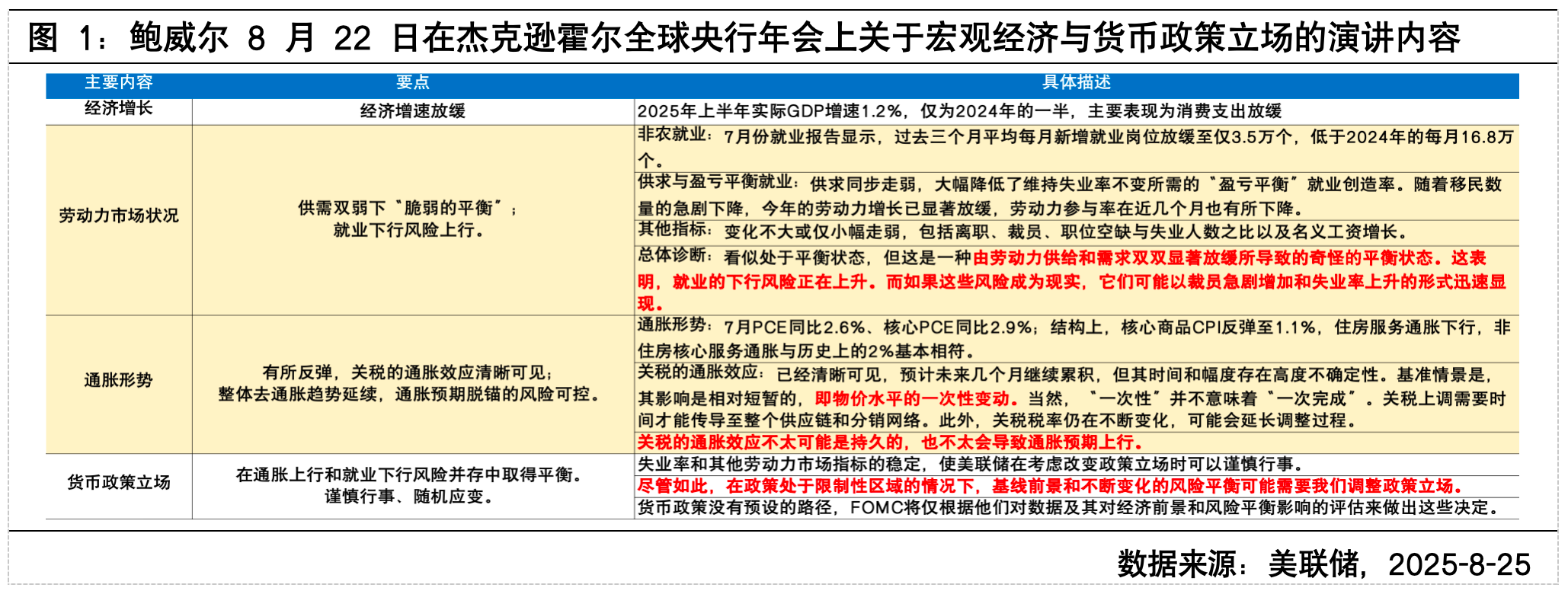
Task: Click the 关税的通胀效应：已经清晰可见 cell
Action: (x=1077, y=397)
